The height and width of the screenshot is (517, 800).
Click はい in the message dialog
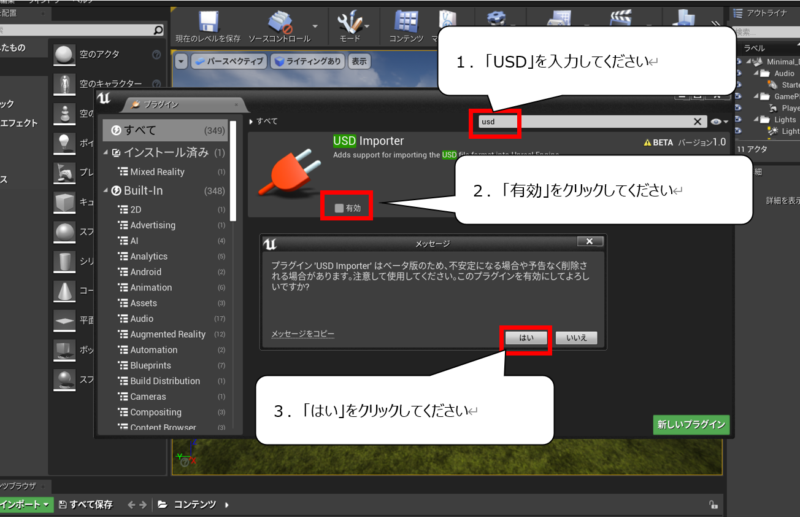526,338
